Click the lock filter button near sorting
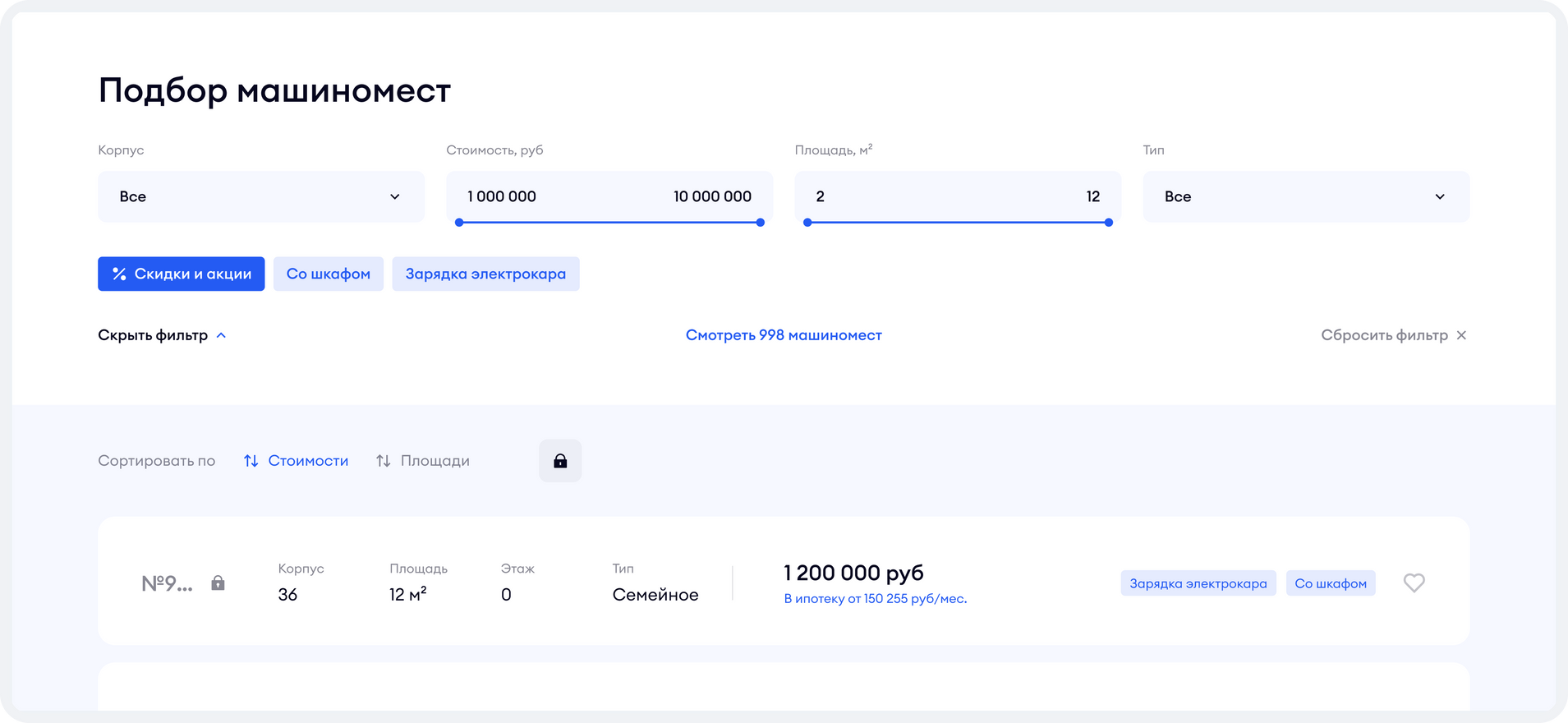This screenshot has height=723, width=1568. pos(560,461)
